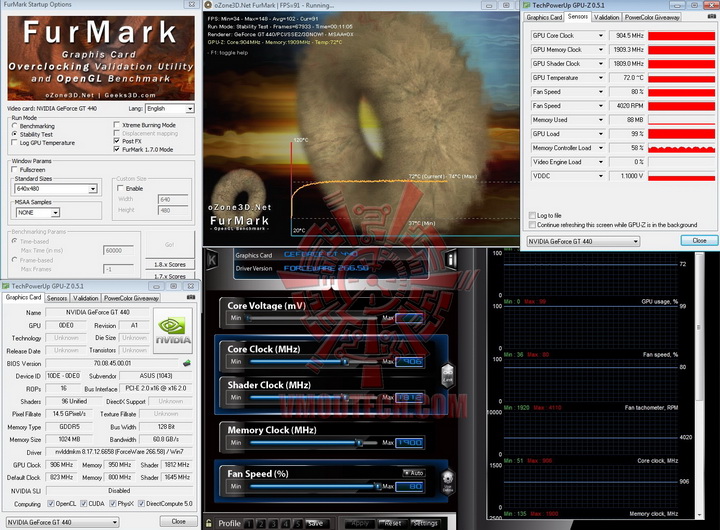Open the Afterburner information i icon

pyautogui.click(x=451, y=260)
